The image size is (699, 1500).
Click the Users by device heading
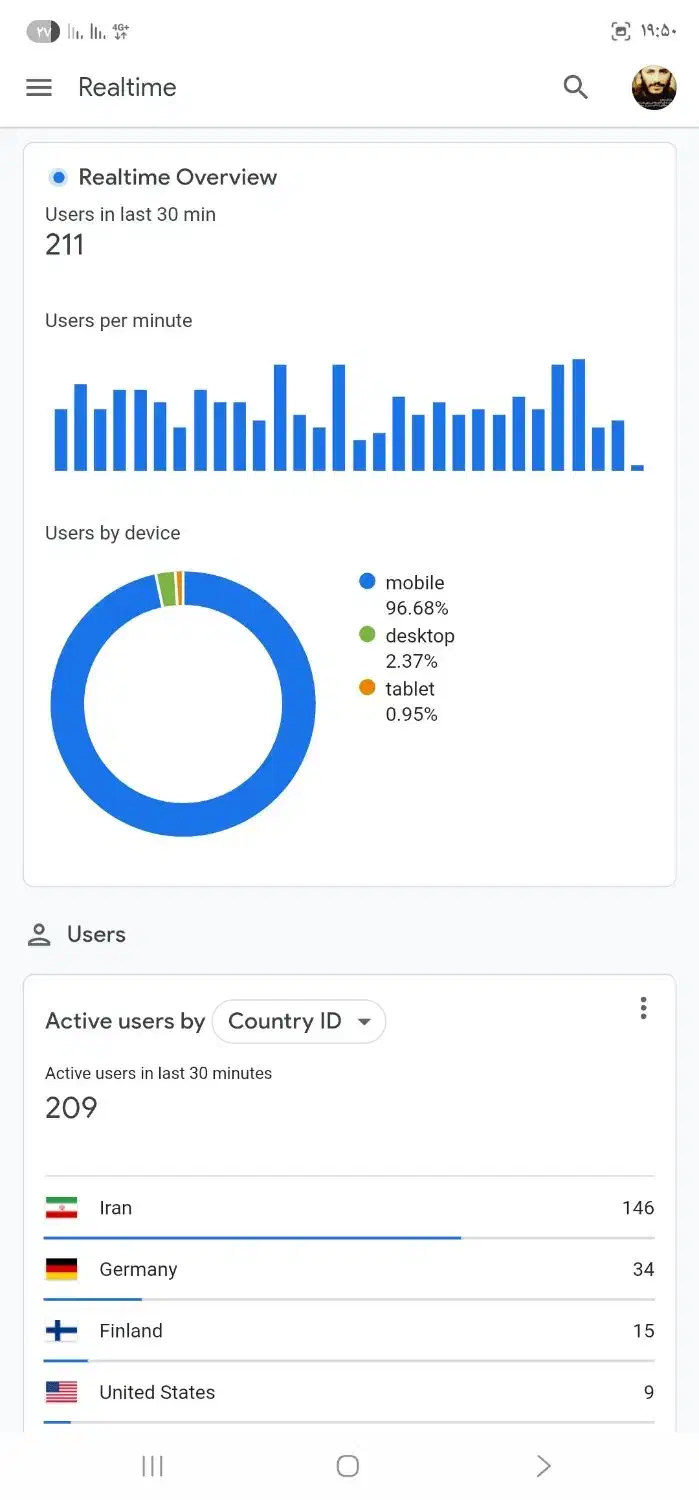click(113, 533)
